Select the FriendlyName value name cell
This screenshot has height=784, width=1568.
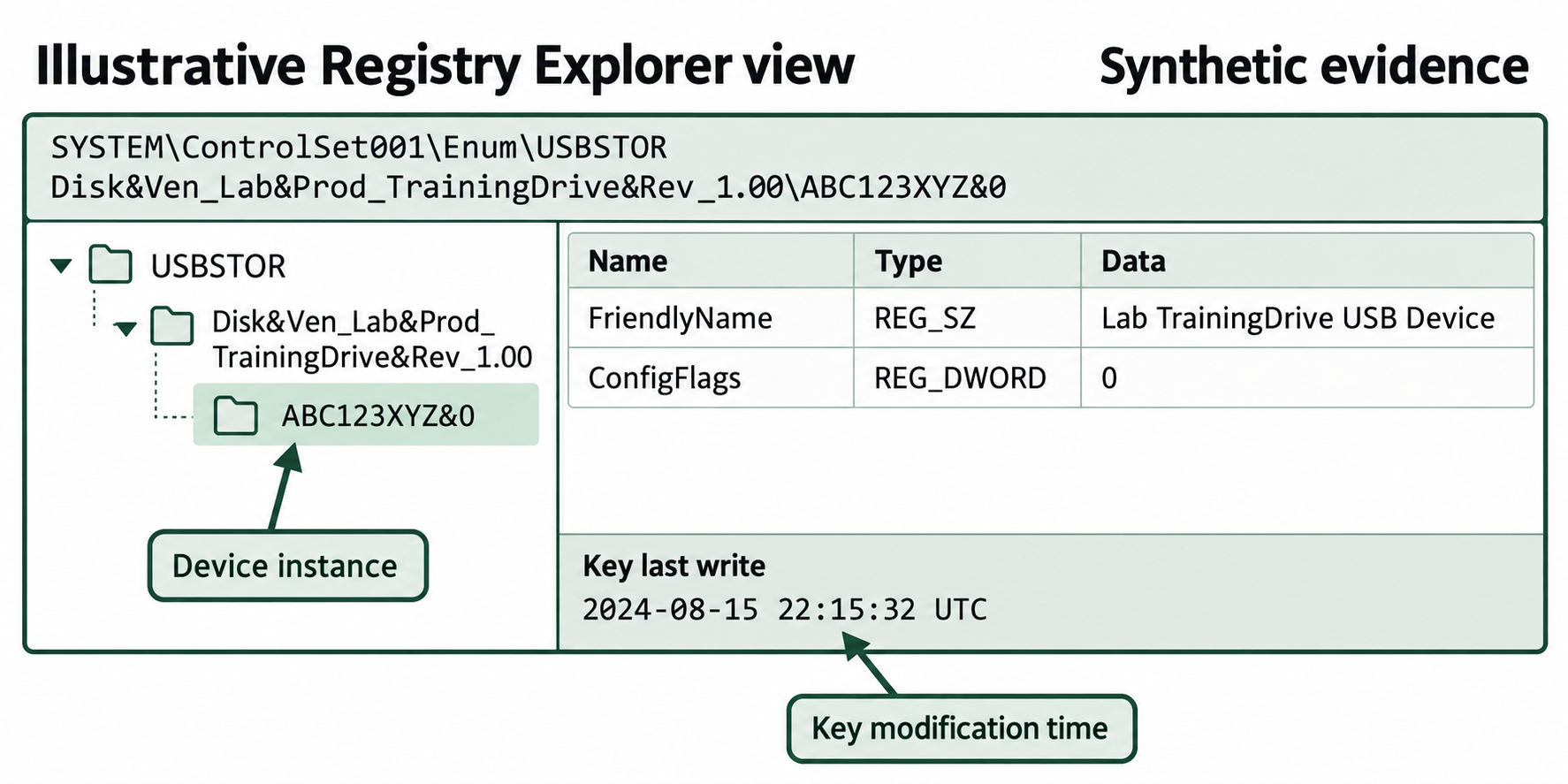coord(711,317)
